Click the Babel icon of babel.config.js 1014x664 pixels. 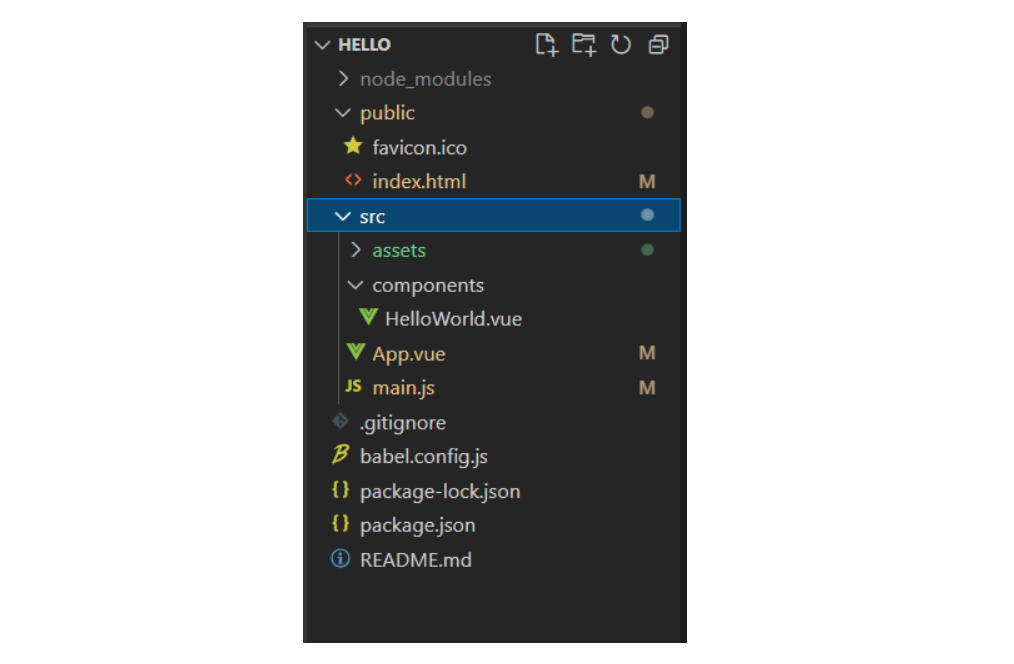click(x=341, y=456)
